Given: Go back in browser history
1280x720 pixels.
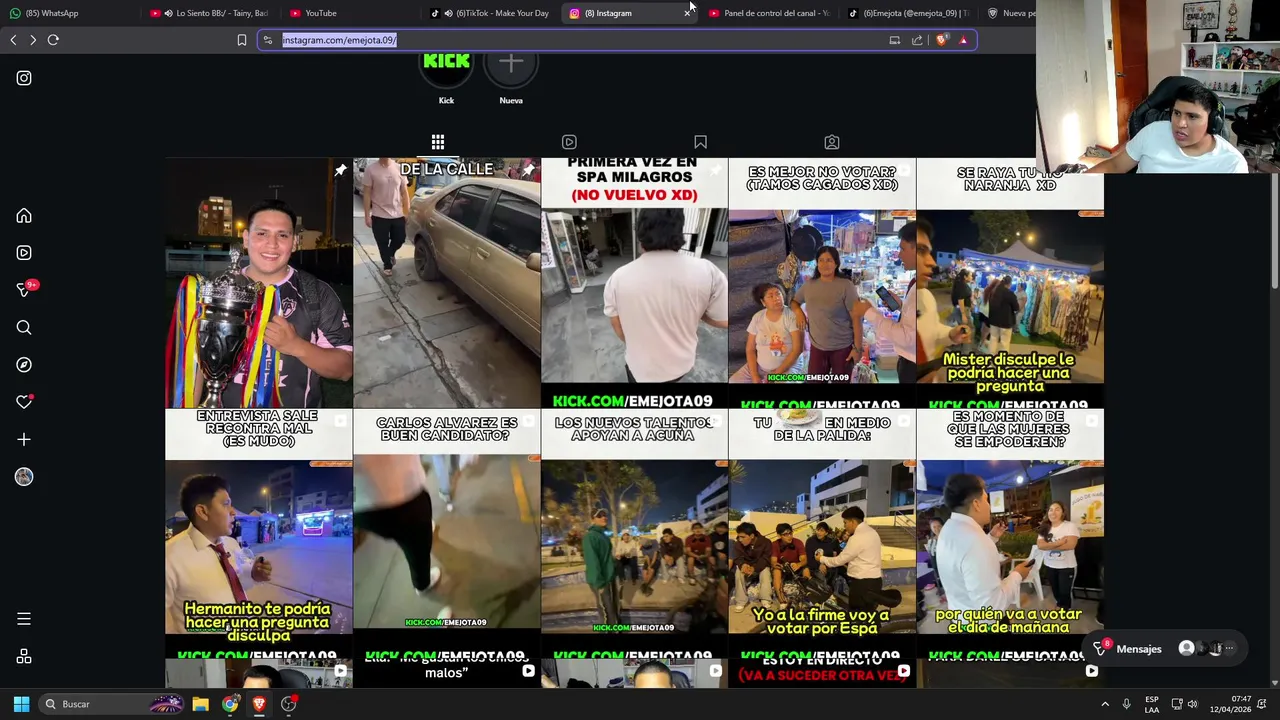Looking at the screenshot, I should pos(13,40).
